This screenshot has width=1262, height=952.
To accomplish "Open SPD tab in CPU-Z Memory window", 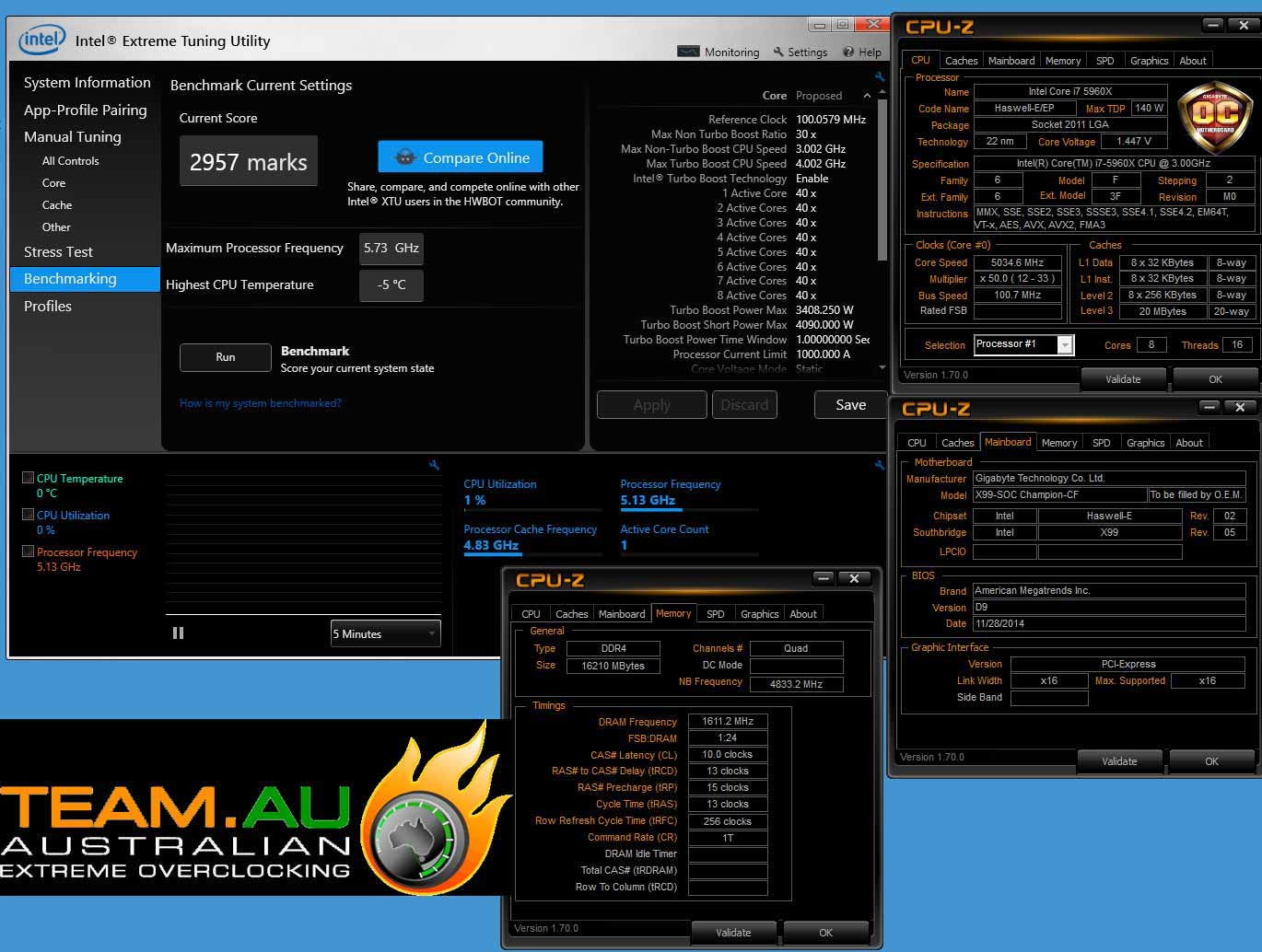I will click(x=716, y=614).
